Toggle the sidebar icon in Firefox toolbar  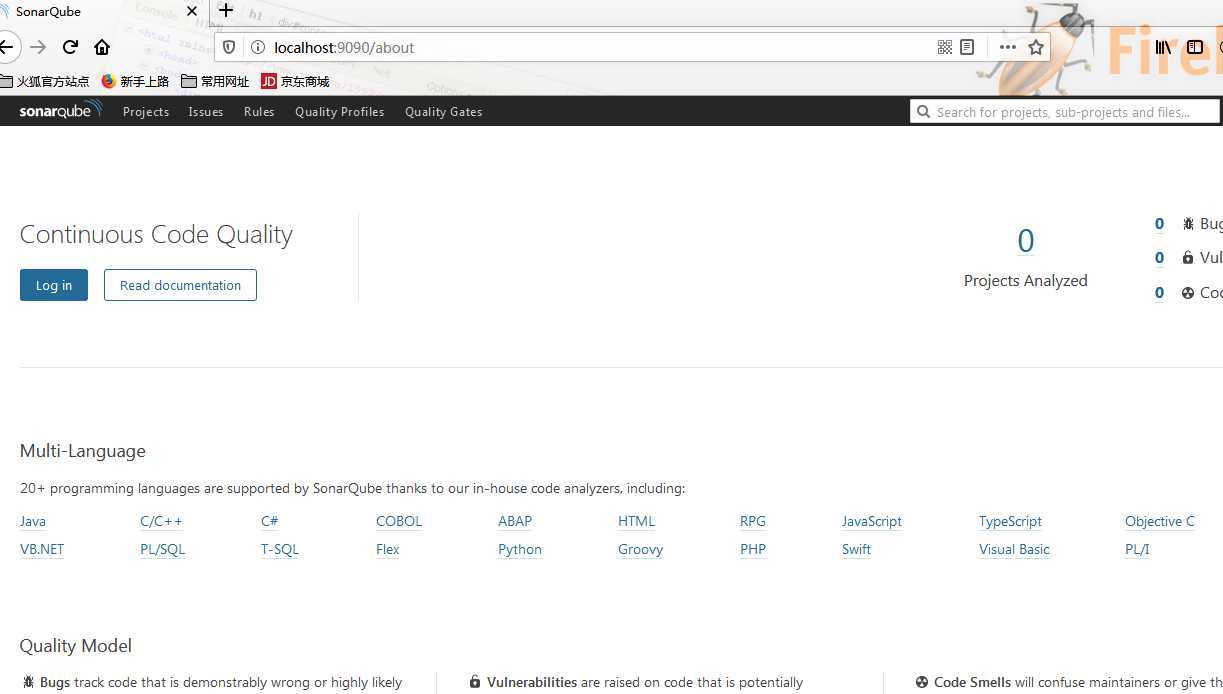[x=1194, y=47]
